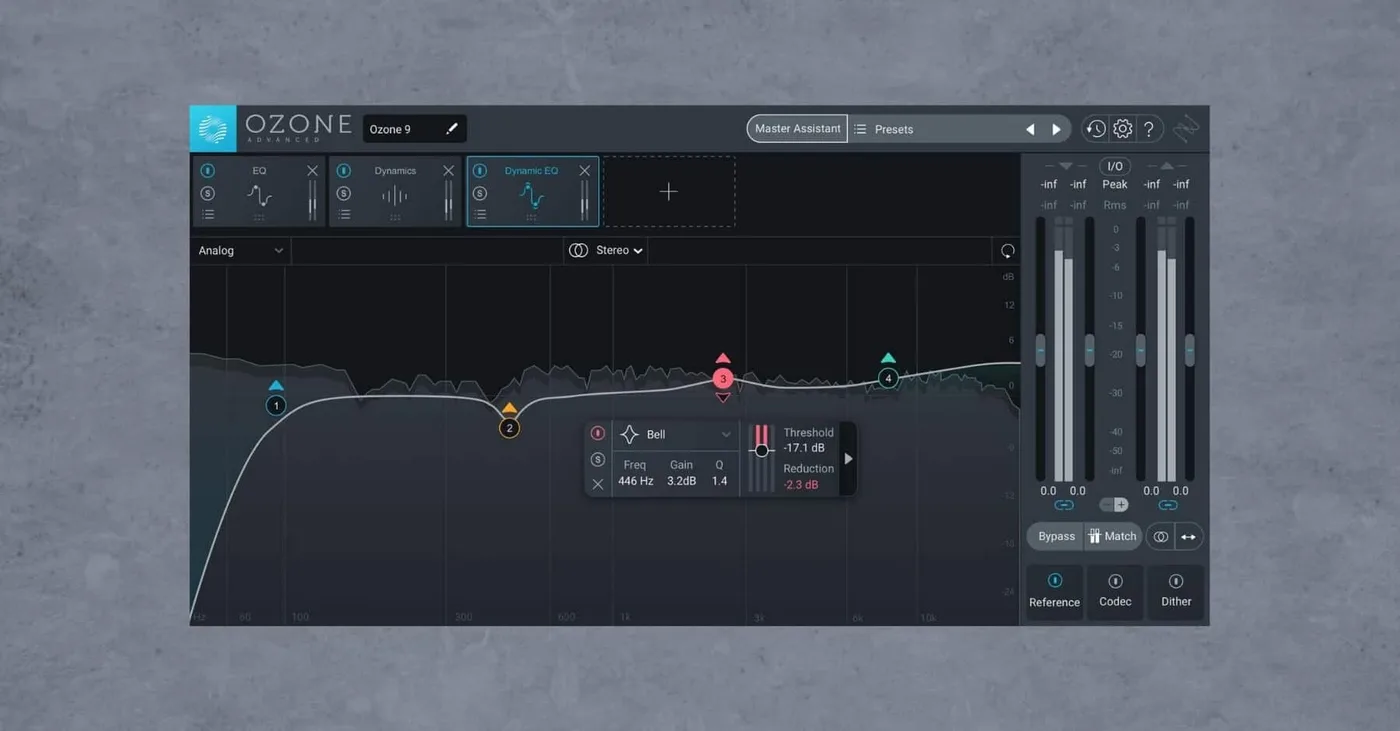
Task: Click the question mark help icon
Action: coord(1149,129)
